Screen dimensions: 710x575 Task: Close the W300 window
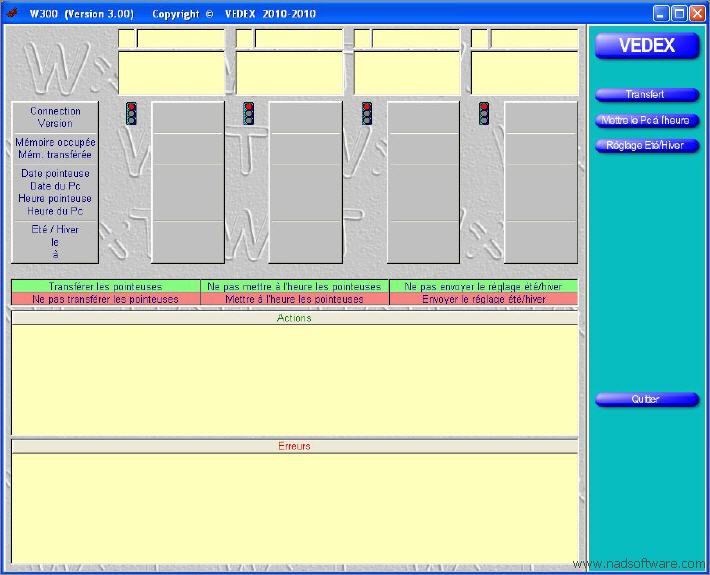[x=697, y=14]
